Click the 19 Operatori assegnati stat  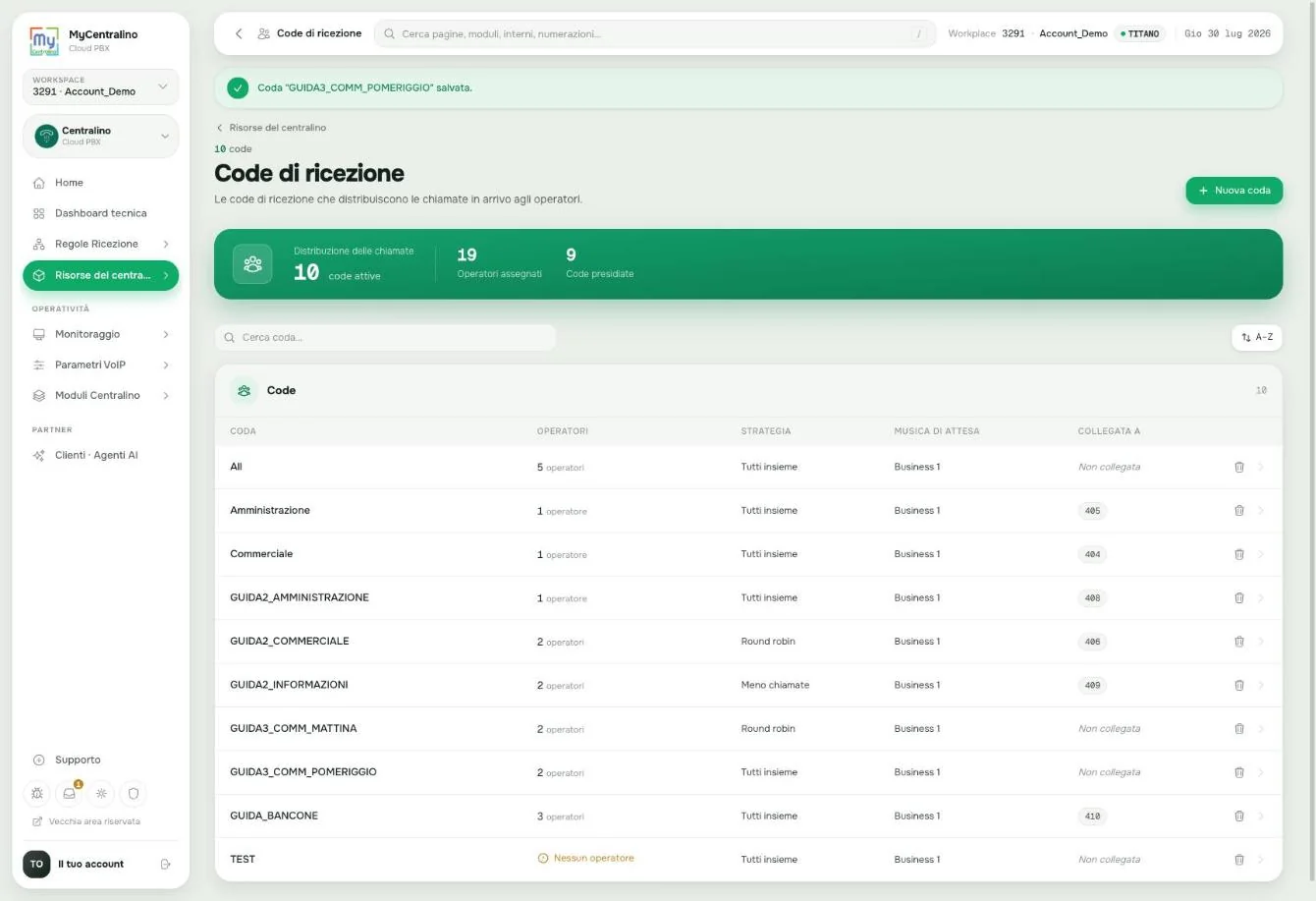tap(499, 263)
